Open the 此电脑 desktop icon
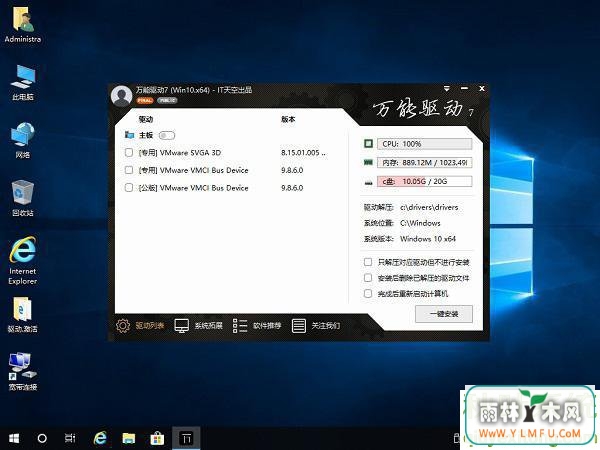 click(23, 82)
